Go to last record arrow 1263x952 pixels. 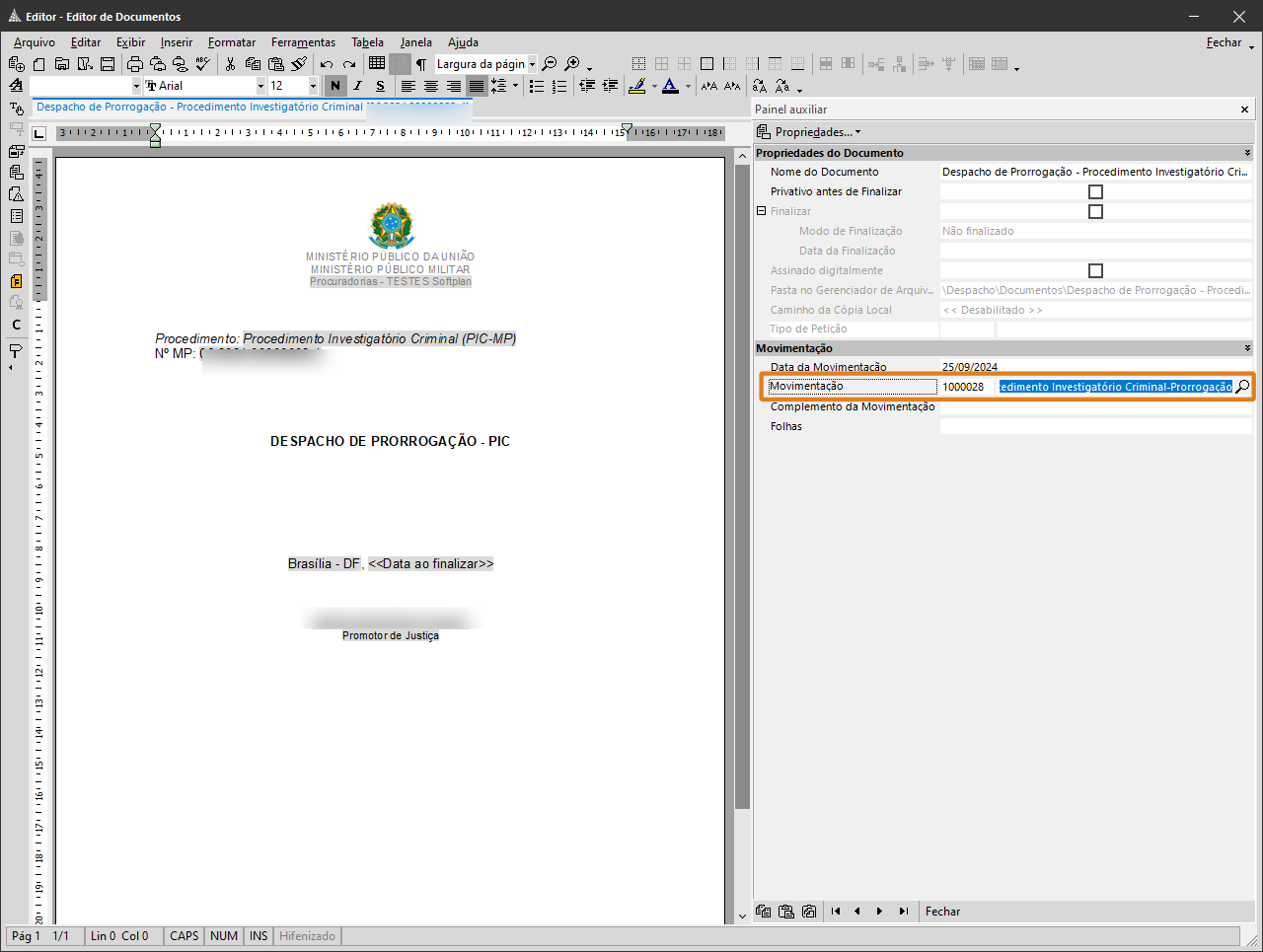pos(903,912)
